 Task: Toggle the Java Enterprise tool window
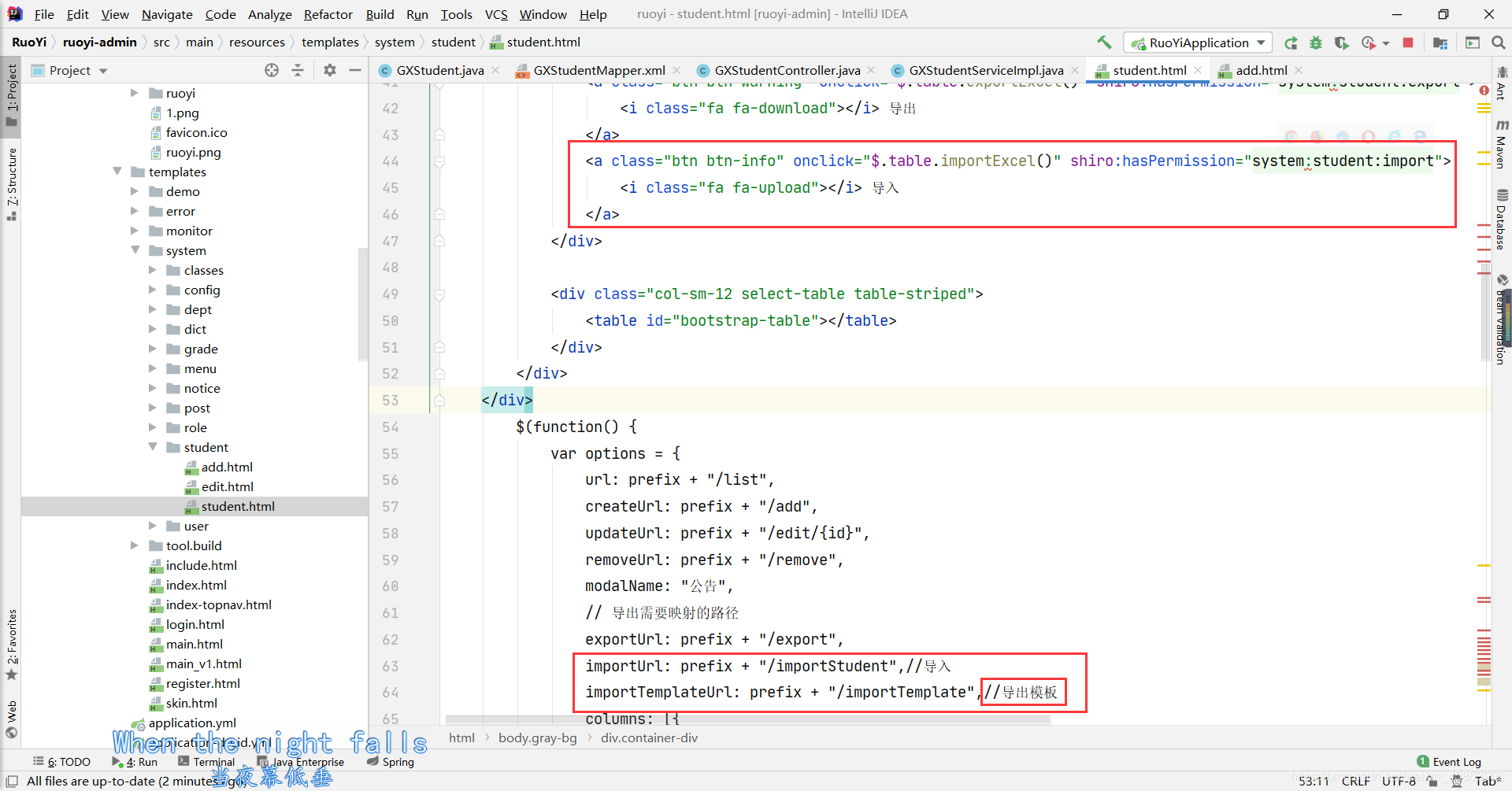[301, 762]
